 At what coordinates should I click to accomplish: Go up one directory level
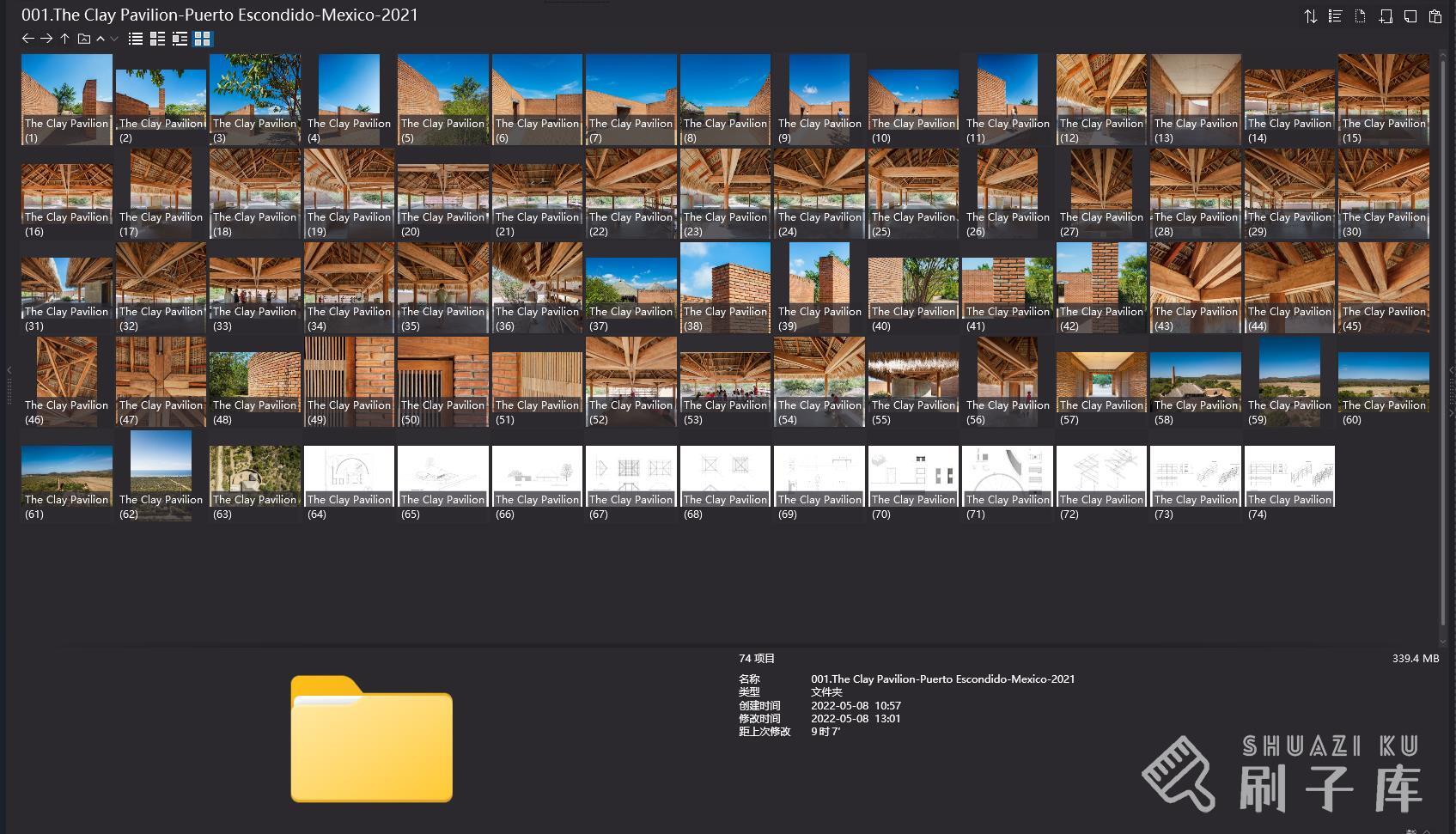coord(64,39)
